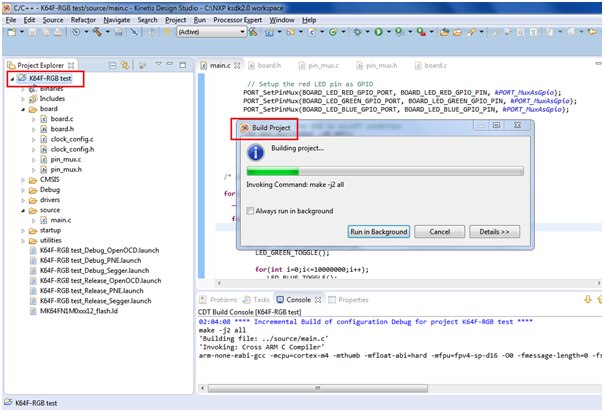Cancel the Build Project dialog

(x=440, y=232)
